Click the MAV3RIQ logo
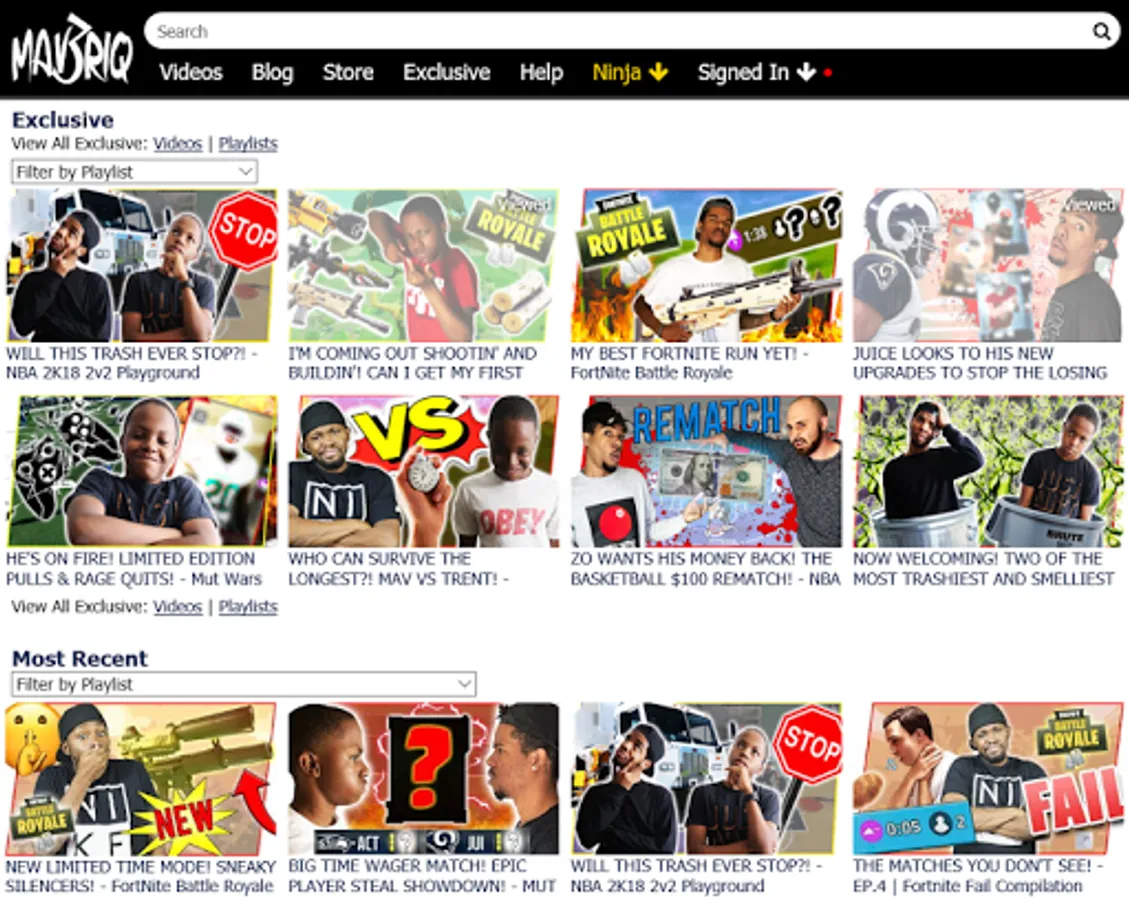Screen dimensions: 1129x900 [72, 50]
